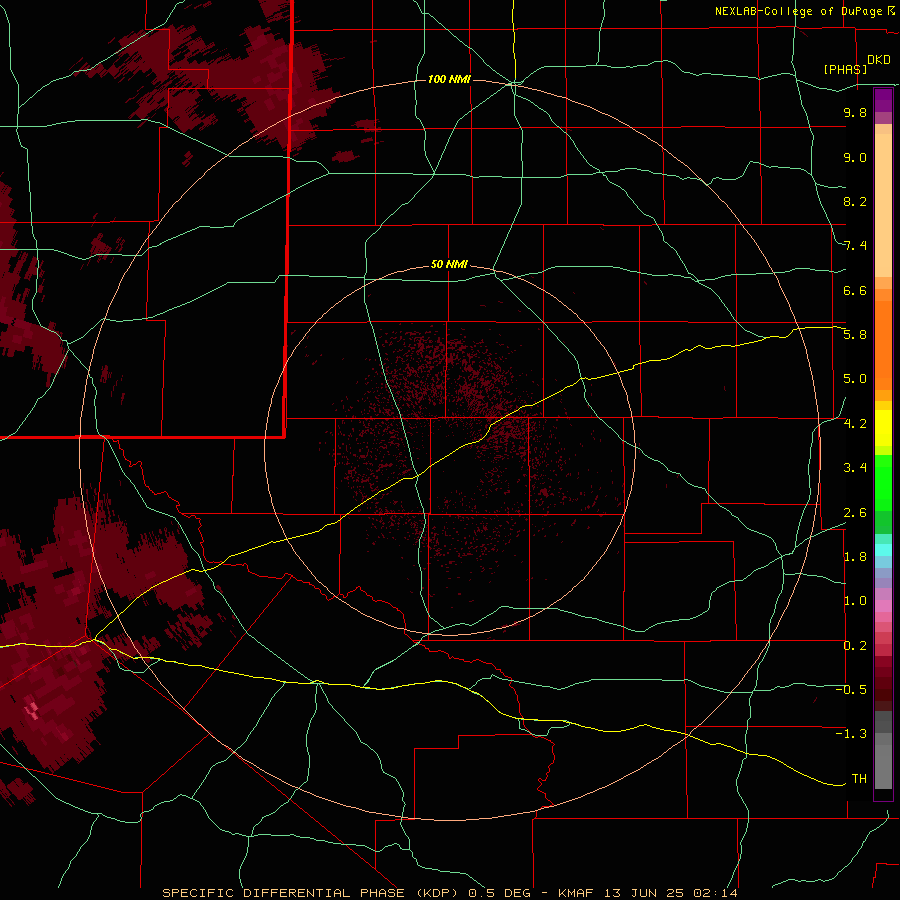This screenshot has width=900, height=900.
Task: Click the 1.0 value on the legend
Action: pyautogui.click(x=855, y=601)
